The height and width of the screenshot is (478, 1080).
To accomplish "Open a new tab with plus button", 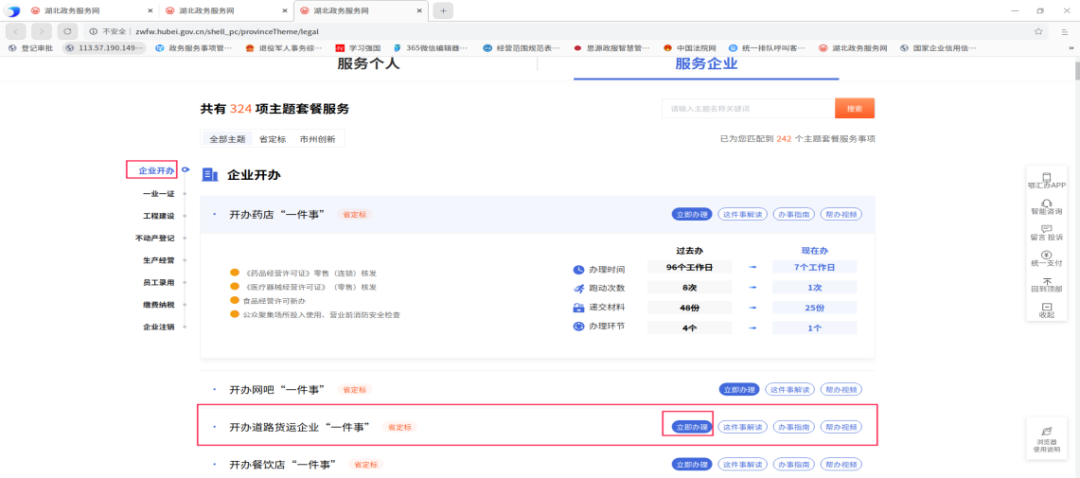I will tap(443, 11).
